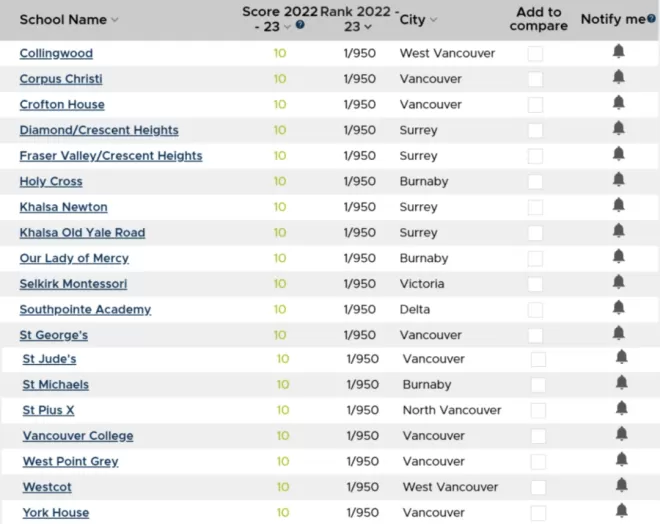Click 'Delta' city in Southpointe Academy row
The height and width of the screenshot is (524, 660).
click(415, 310)
